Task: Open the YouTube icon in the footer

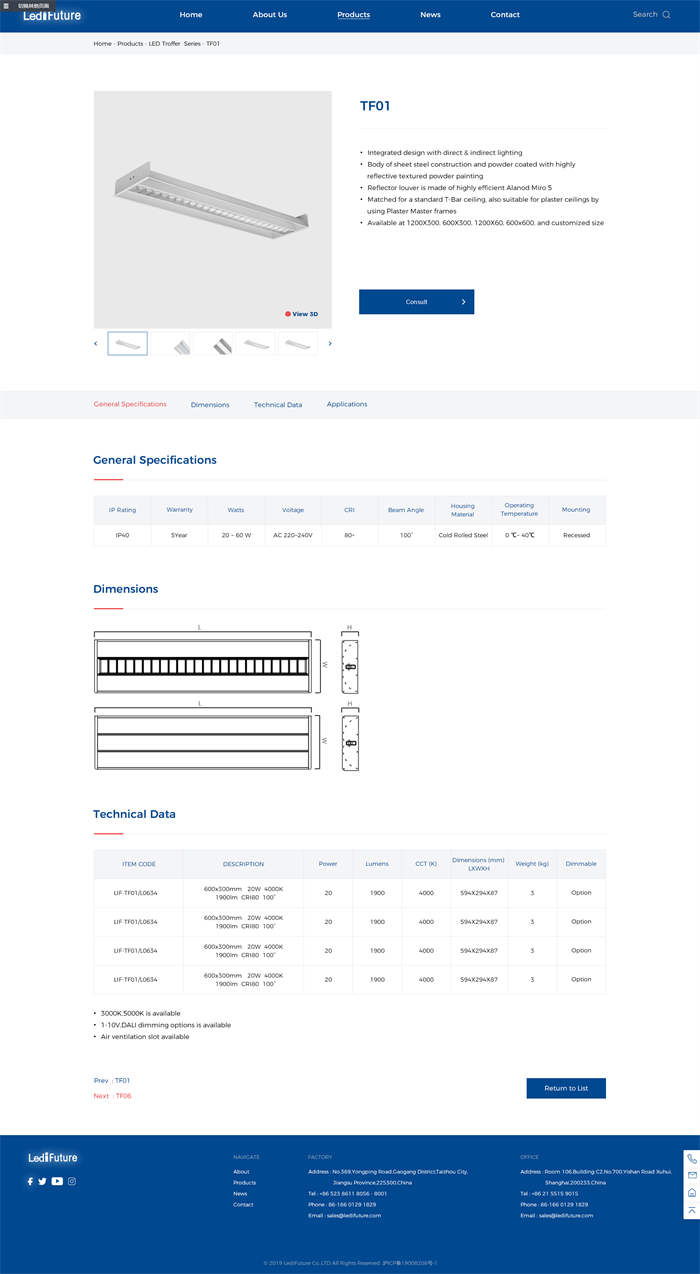Action: tap(57, 1181)
